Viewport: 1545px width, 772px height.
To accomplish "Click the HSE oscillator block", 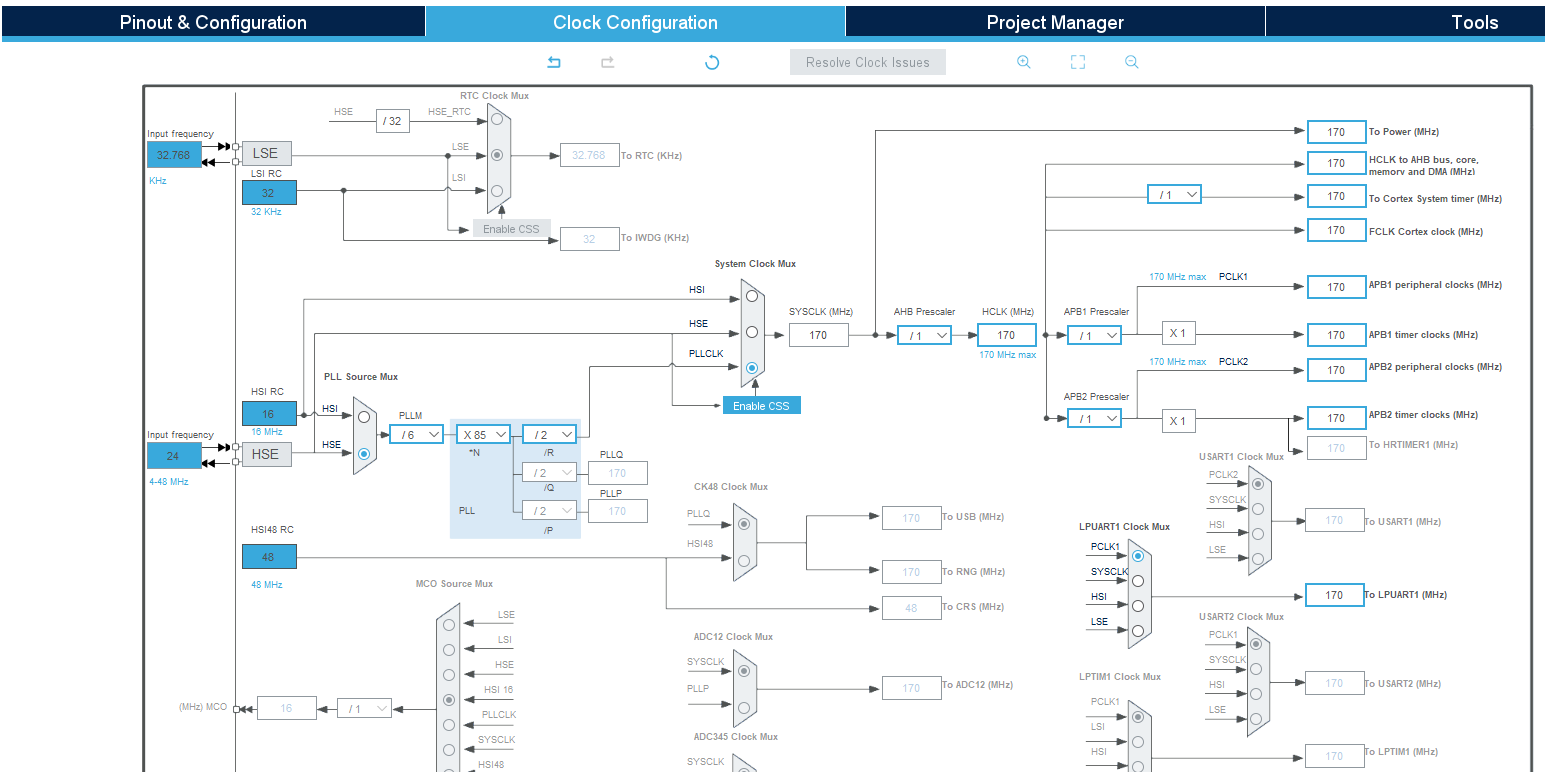I will click(266, 454).
